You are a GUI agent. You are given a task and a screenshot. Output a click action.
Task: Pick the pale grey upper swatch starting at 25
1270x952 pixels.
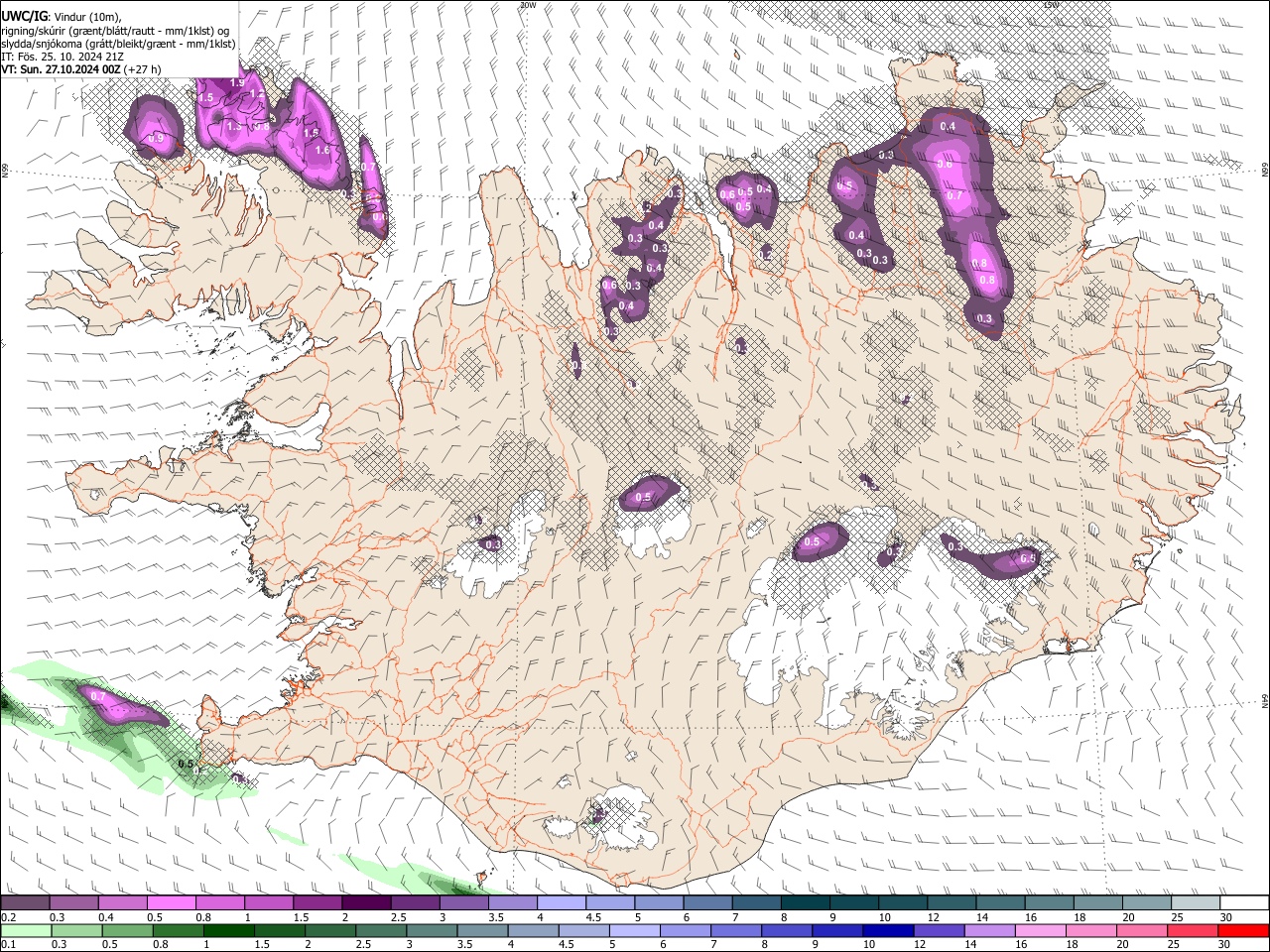tap(1196, 902)
